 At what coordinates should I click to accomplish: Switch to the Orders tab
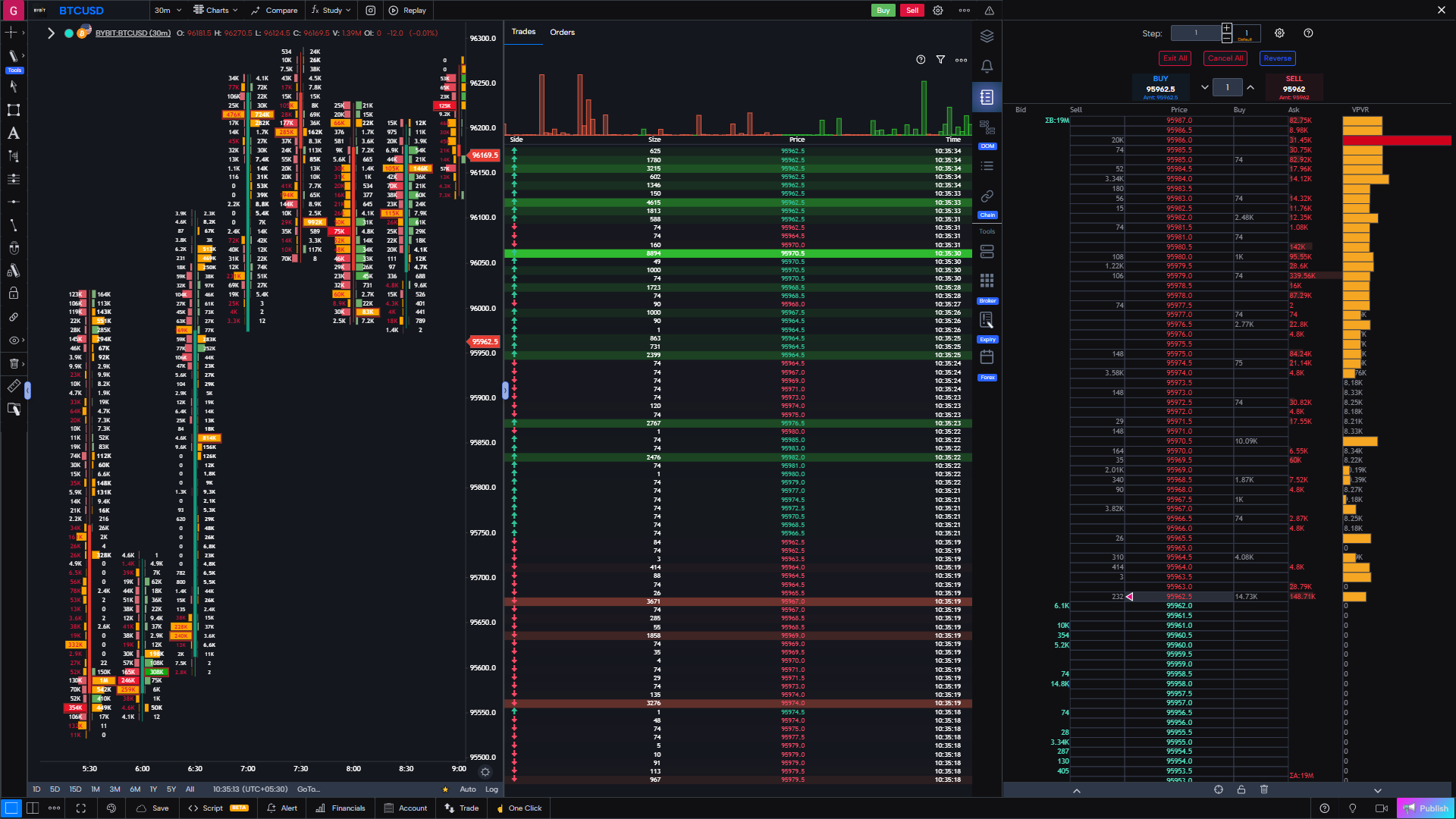tap(561, 33)
